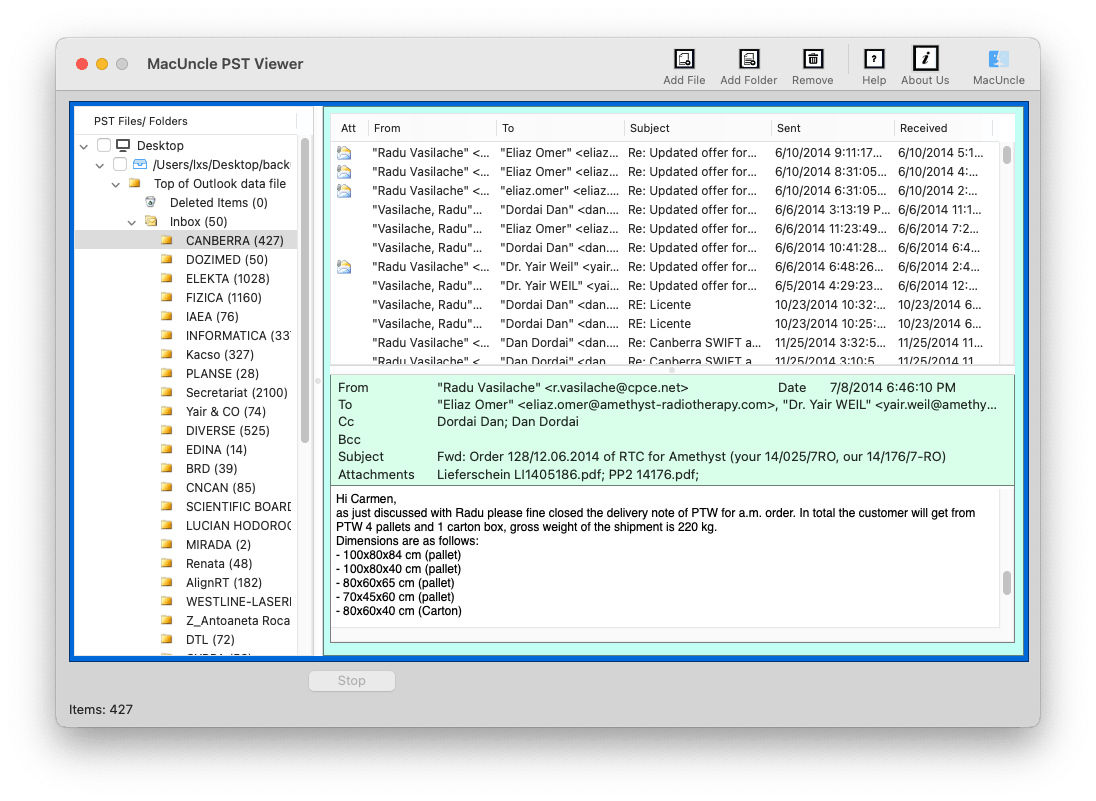
Task: Sort emails by the To column header
Action: tap(561, 128)
